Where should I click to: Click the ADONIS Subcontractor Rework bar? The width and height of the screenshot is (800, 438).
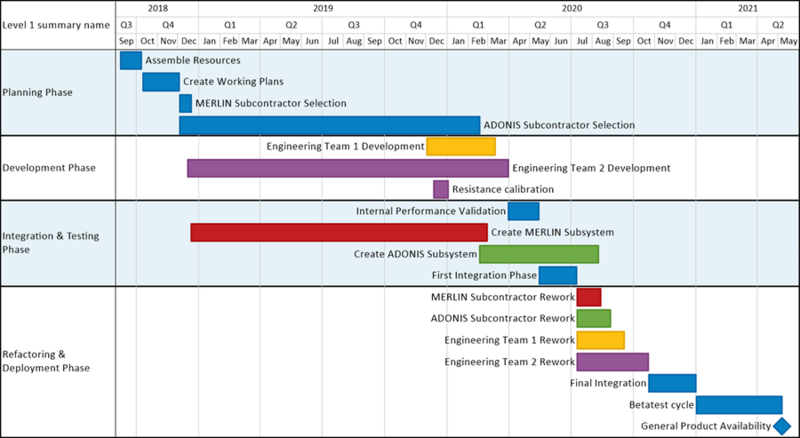coord(594,319)
